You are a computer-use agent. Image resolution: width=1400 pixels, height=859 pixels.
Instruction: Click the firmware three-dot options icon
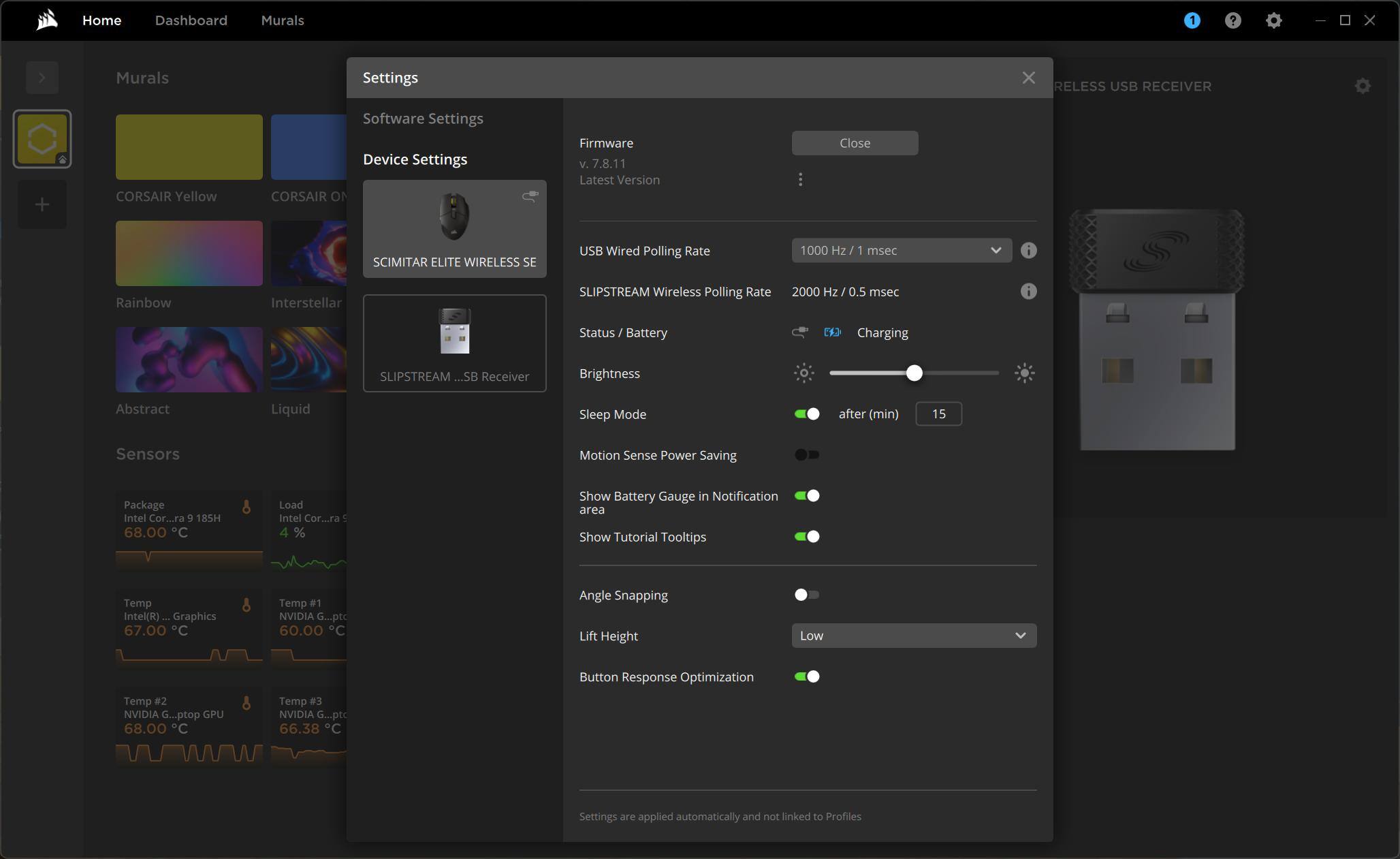coord(800,179)
